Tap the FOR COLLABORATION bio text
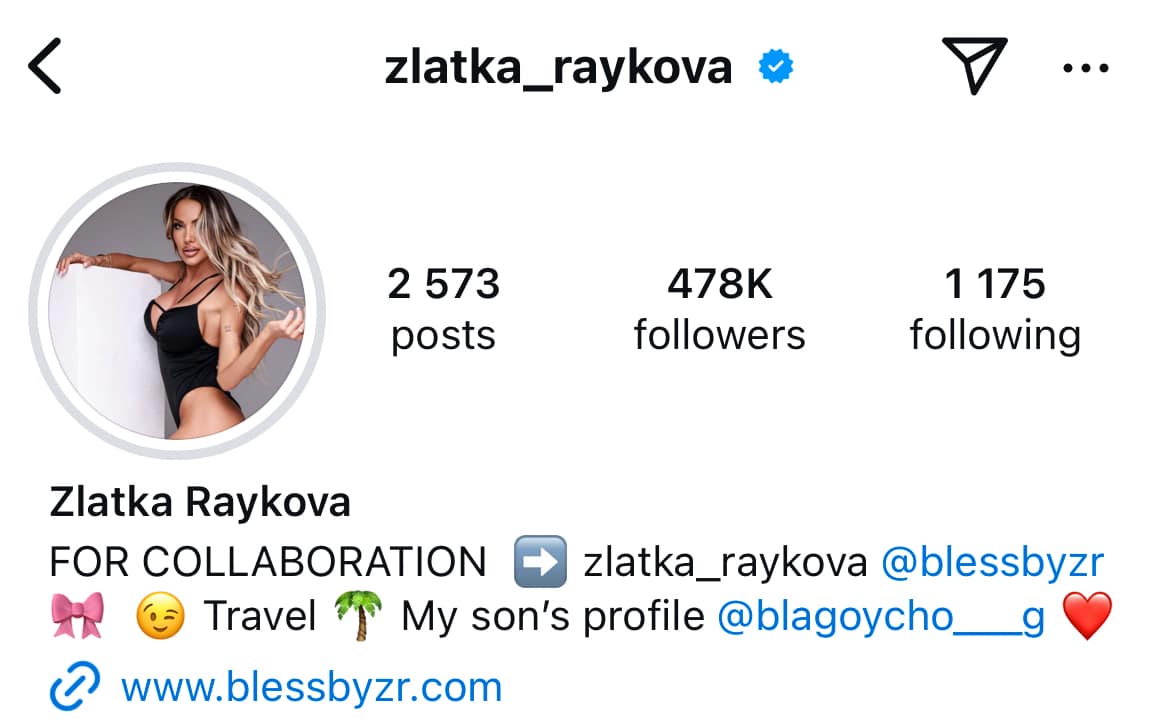This screenshot has height=725, width=1170. point(268,562)
